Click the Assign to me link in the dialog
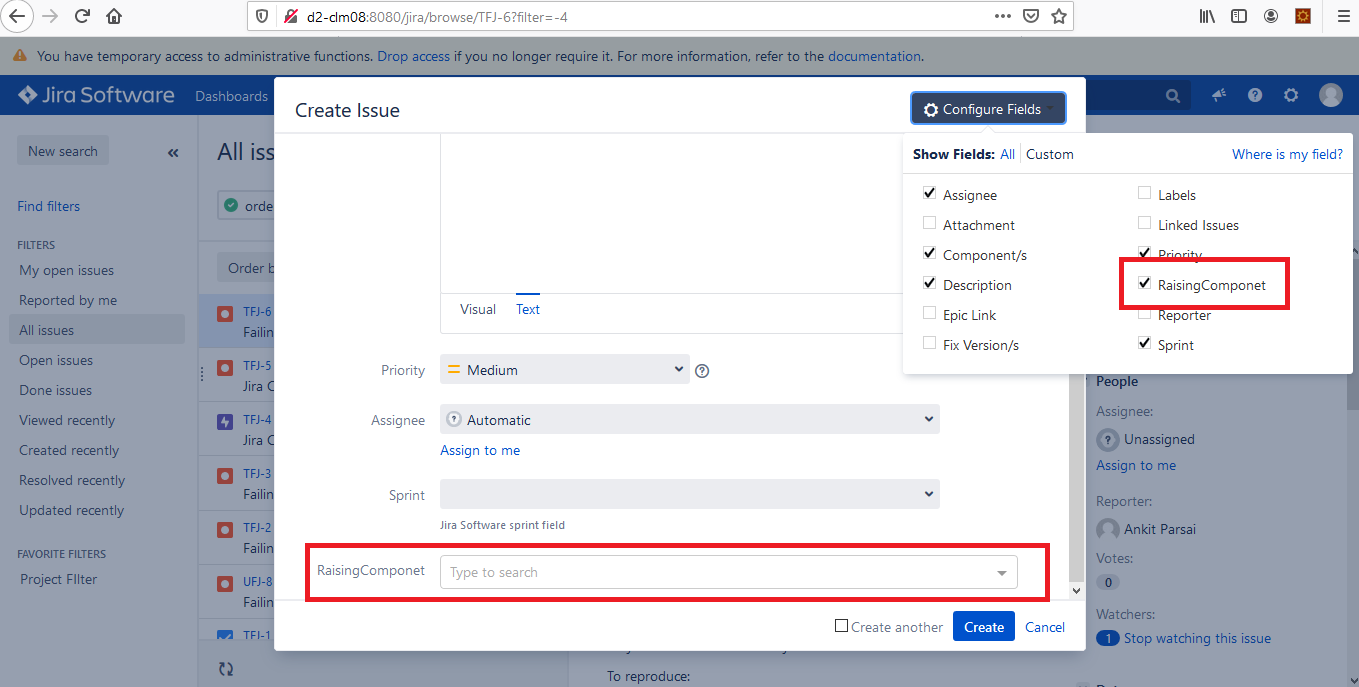 (480, 451)
